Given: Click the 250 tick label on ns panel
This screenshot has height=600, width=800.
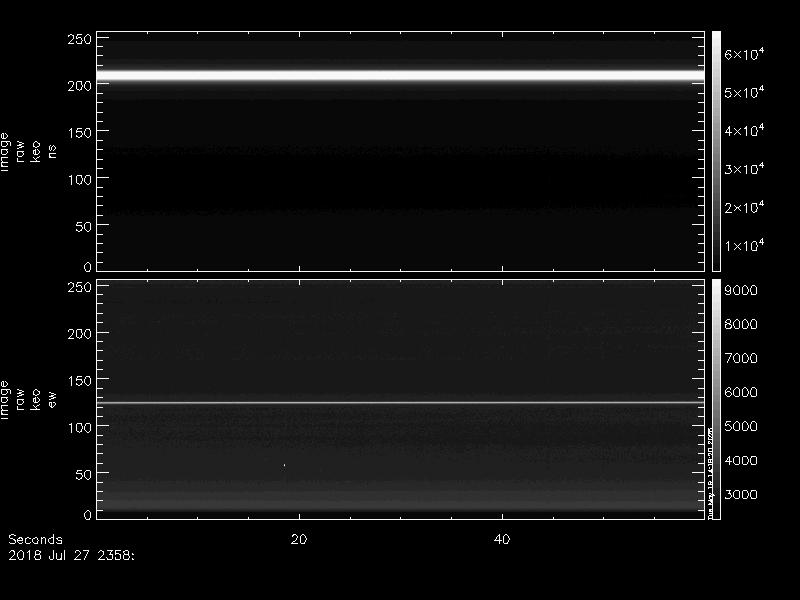Looking at the screenshot, I should point(80,39).
